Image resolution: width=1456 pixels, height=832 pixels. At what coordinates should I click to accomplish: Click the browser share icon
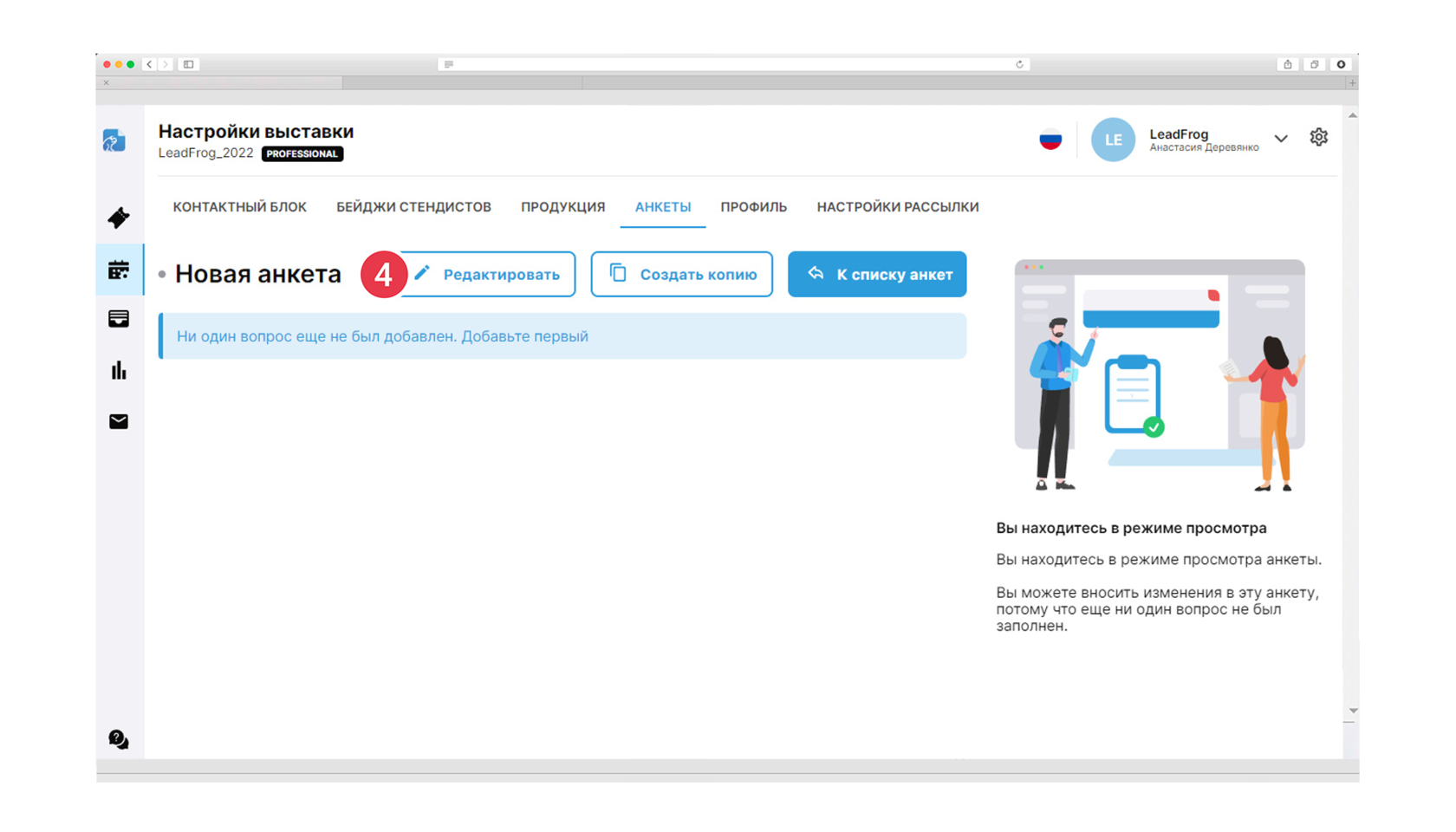[x=1288, y=64]
